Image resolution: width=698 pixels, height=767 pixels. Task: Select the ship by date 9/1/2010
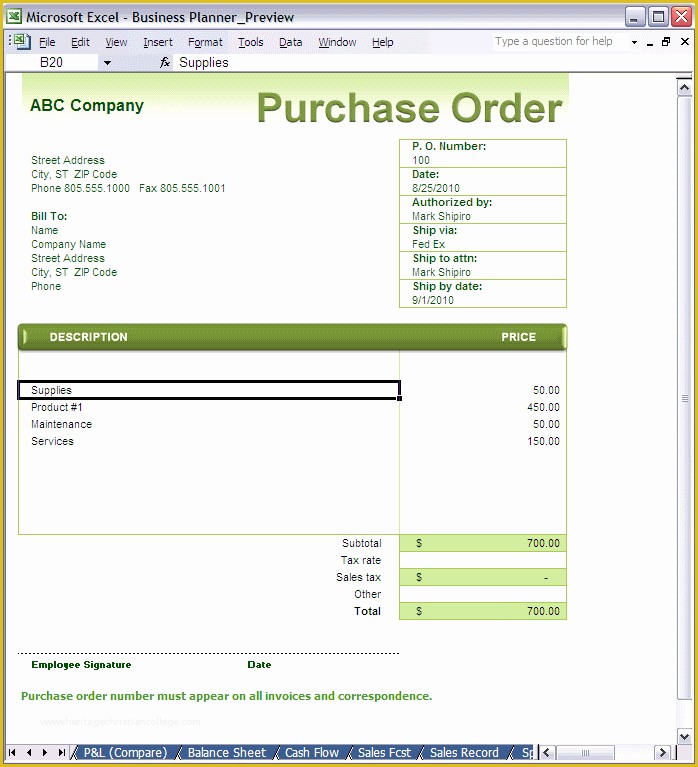(433, 300)
